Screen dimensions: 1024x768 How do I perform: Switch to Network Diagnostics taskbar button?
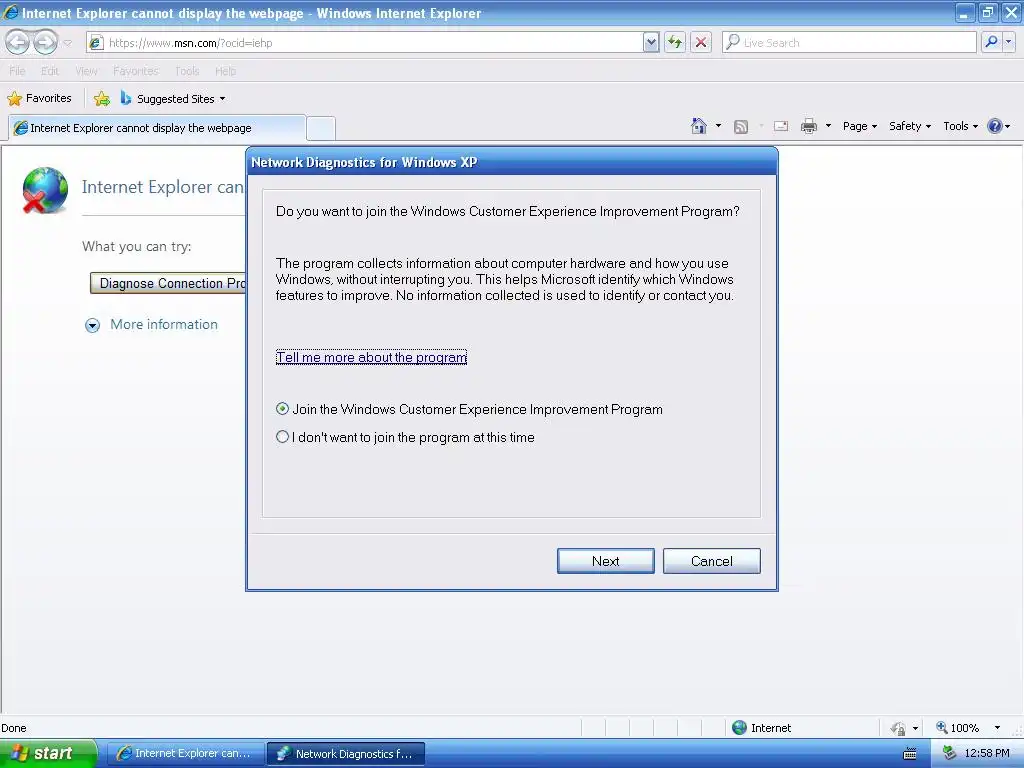click(x=346, y=754)
